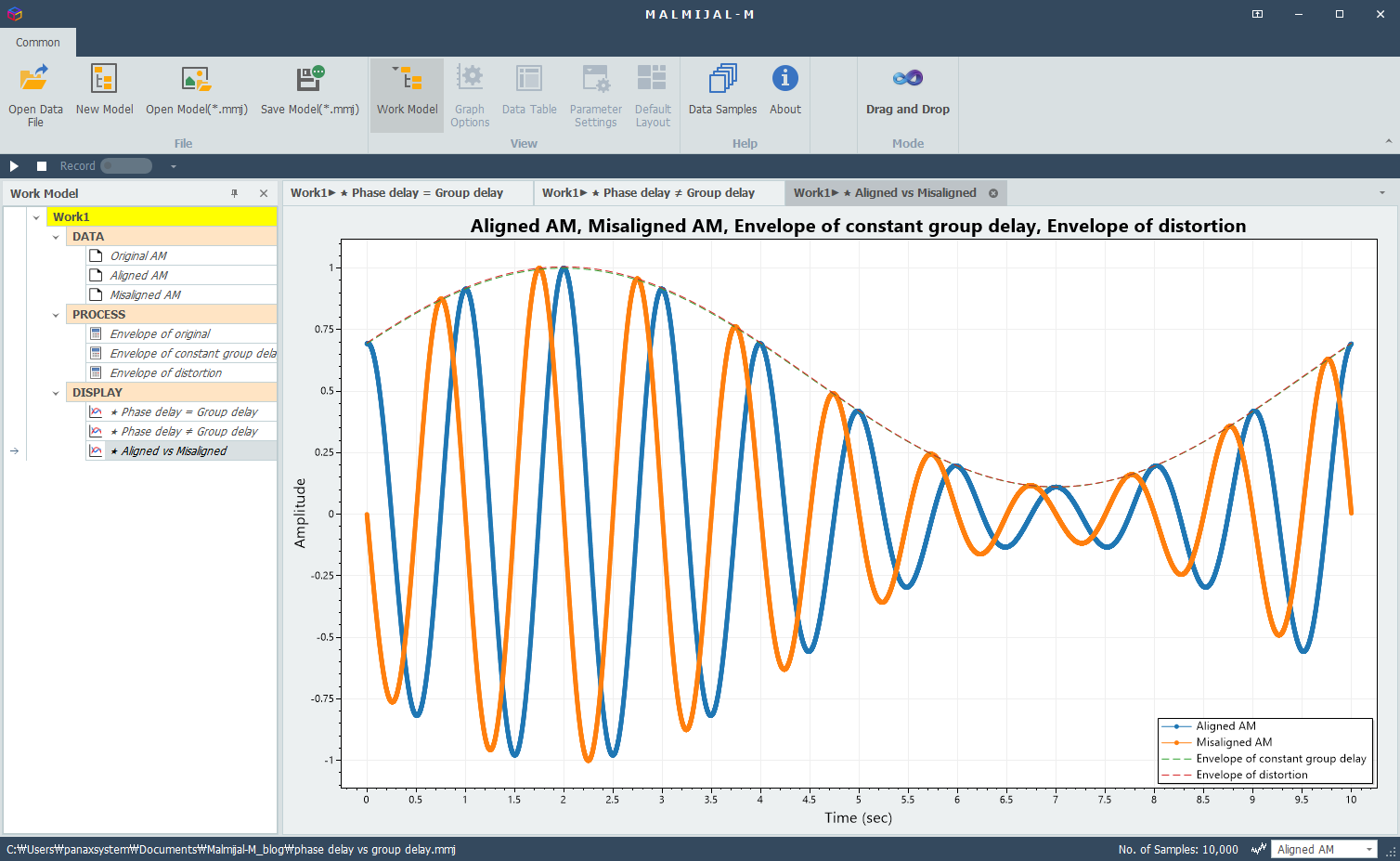The width and height of the screenshot is (1400, 861).
Task: Select Envelope of constant group delay process
Action: (192, 354)
